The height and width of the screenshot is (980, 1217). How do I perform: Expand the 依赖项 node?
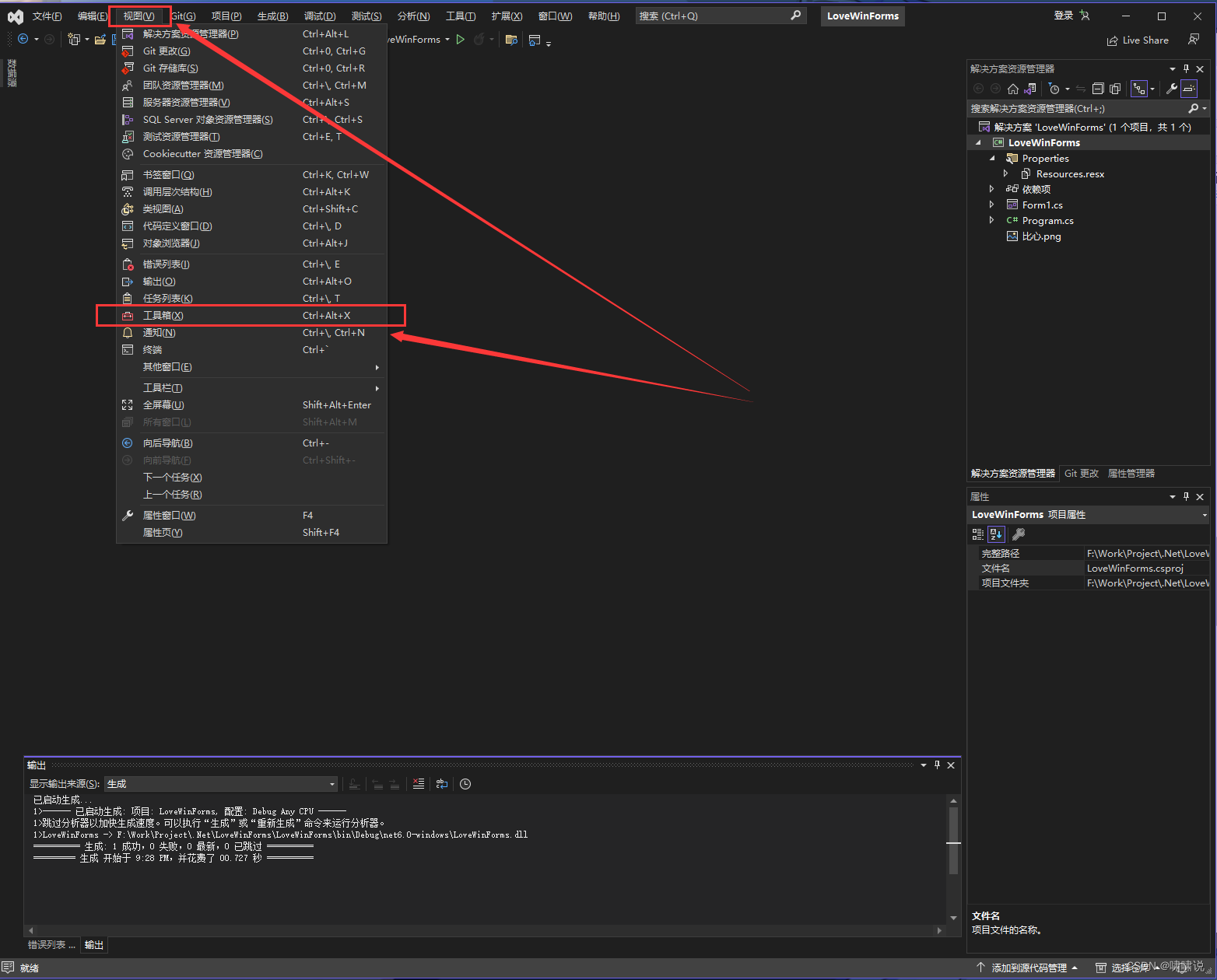pos(991,189)
